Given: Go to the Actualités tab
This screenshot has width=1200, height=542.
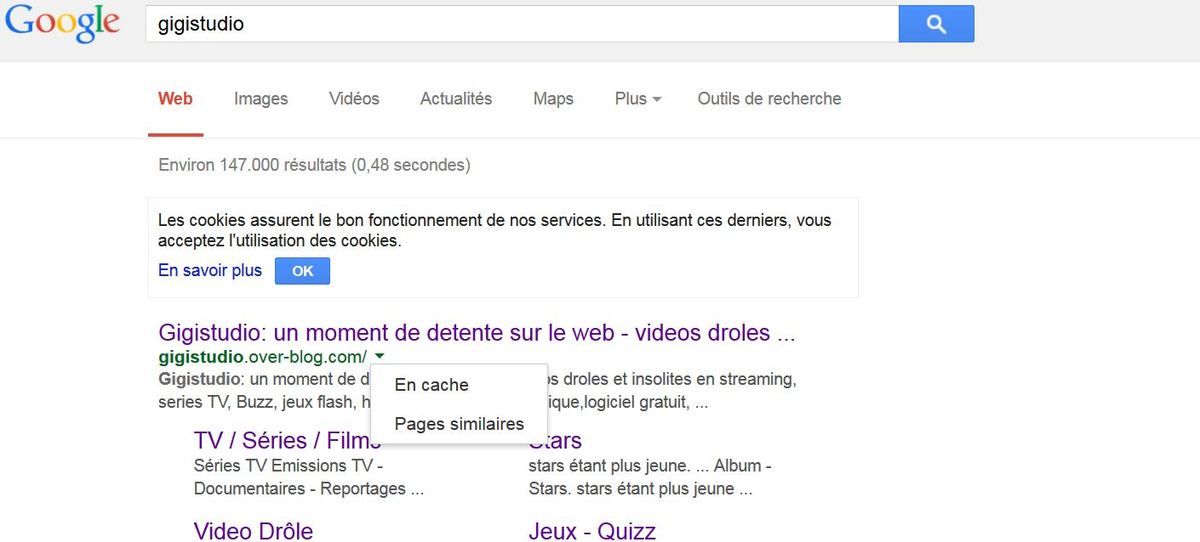Looking at the screenshot, I should tap(456, 99).
